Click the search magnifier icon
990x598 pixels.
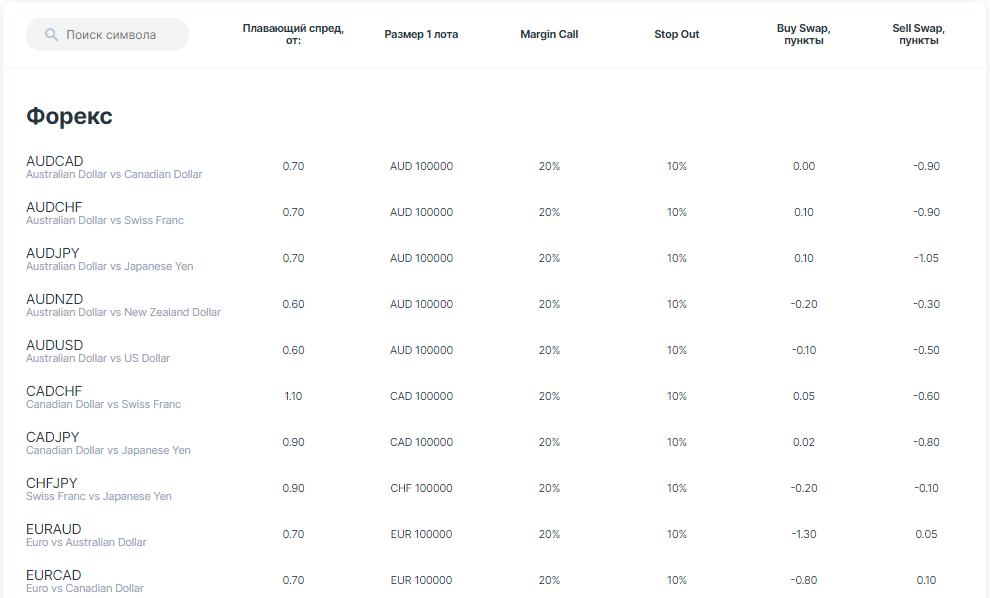coord(51,35)
